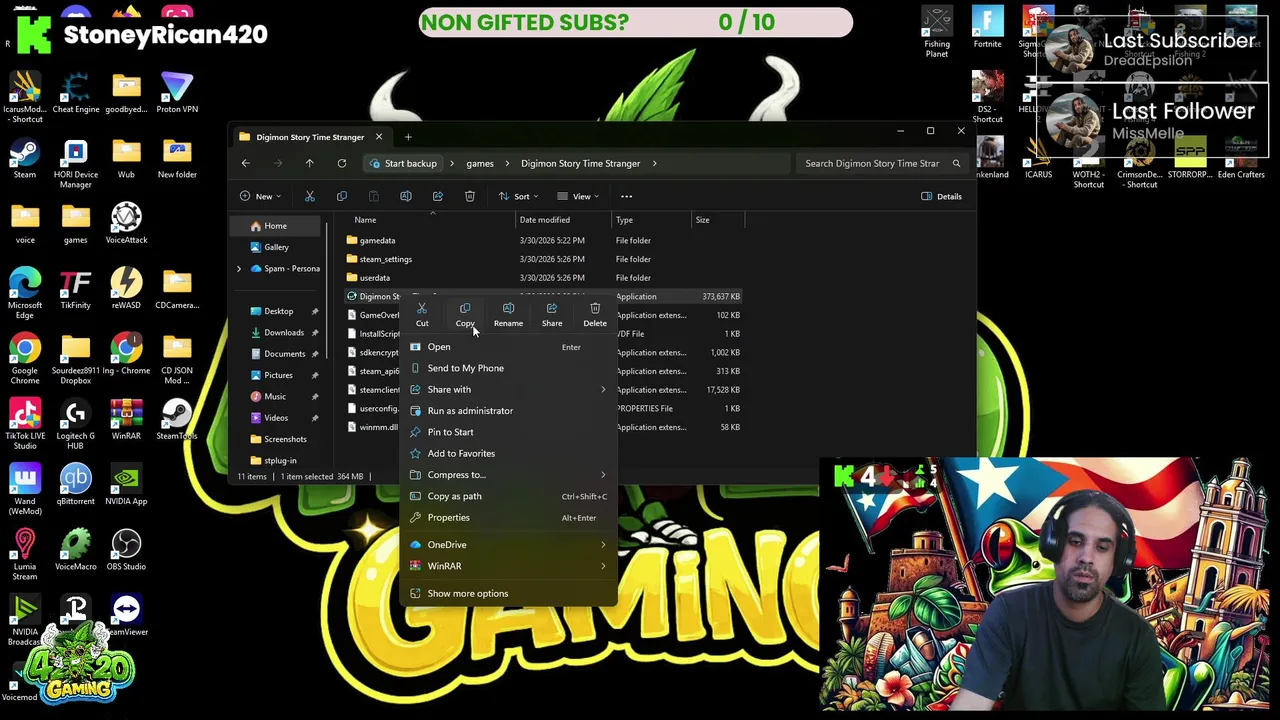Open the New dropdown

coord(262,196)
